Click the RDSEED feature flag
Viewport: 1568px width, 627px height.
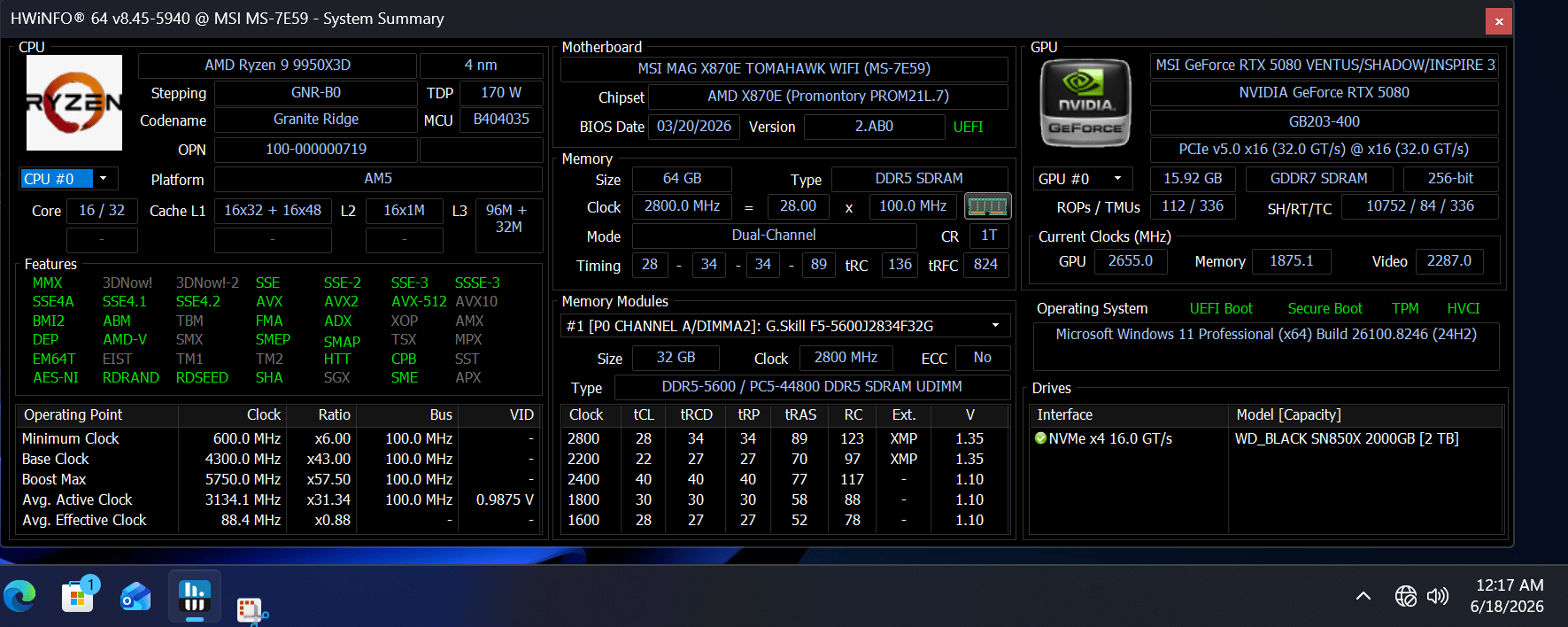pos(202,378)
